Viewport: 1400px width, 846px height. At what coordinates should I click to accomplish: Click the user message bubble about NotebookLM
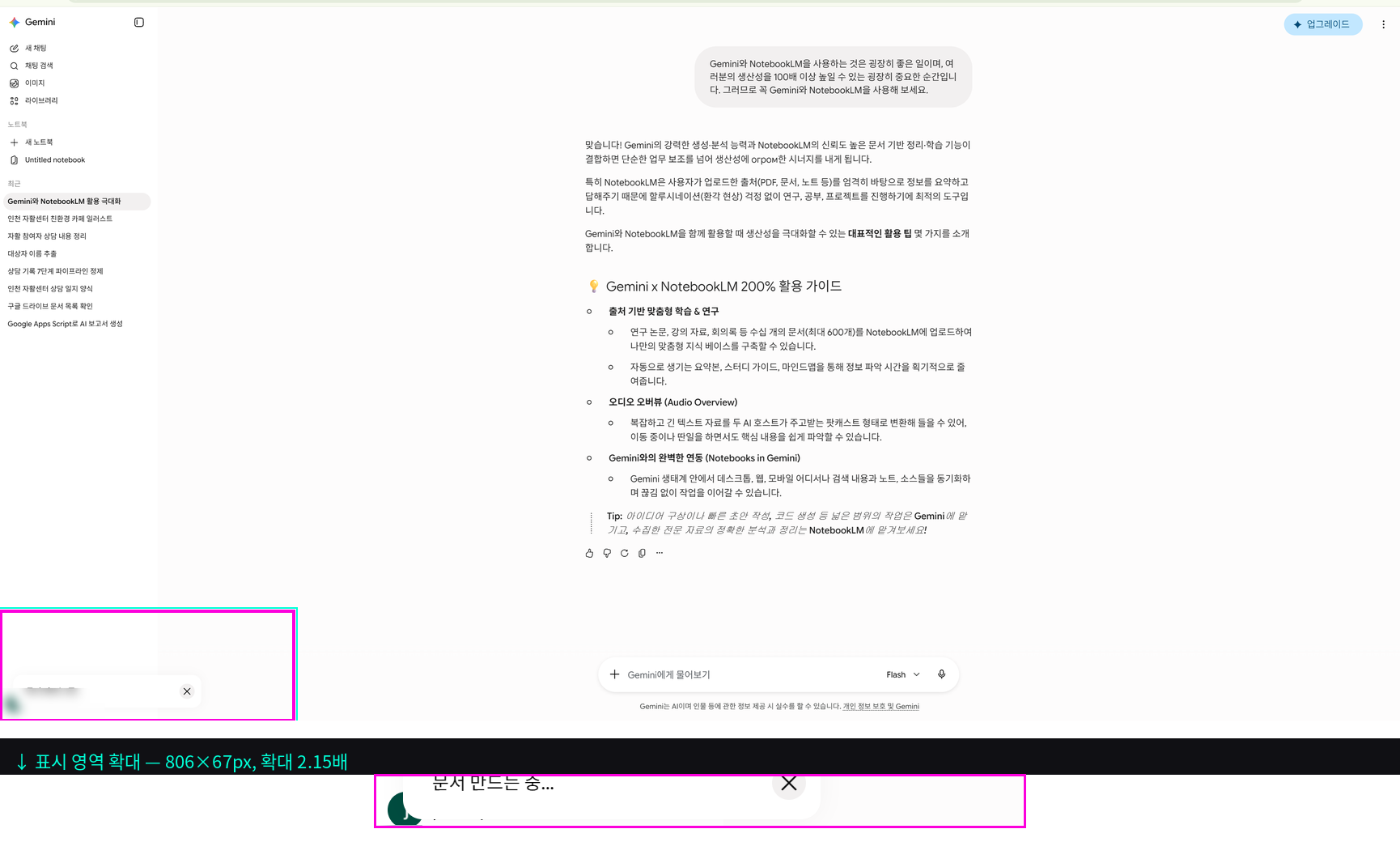point(833,77)
